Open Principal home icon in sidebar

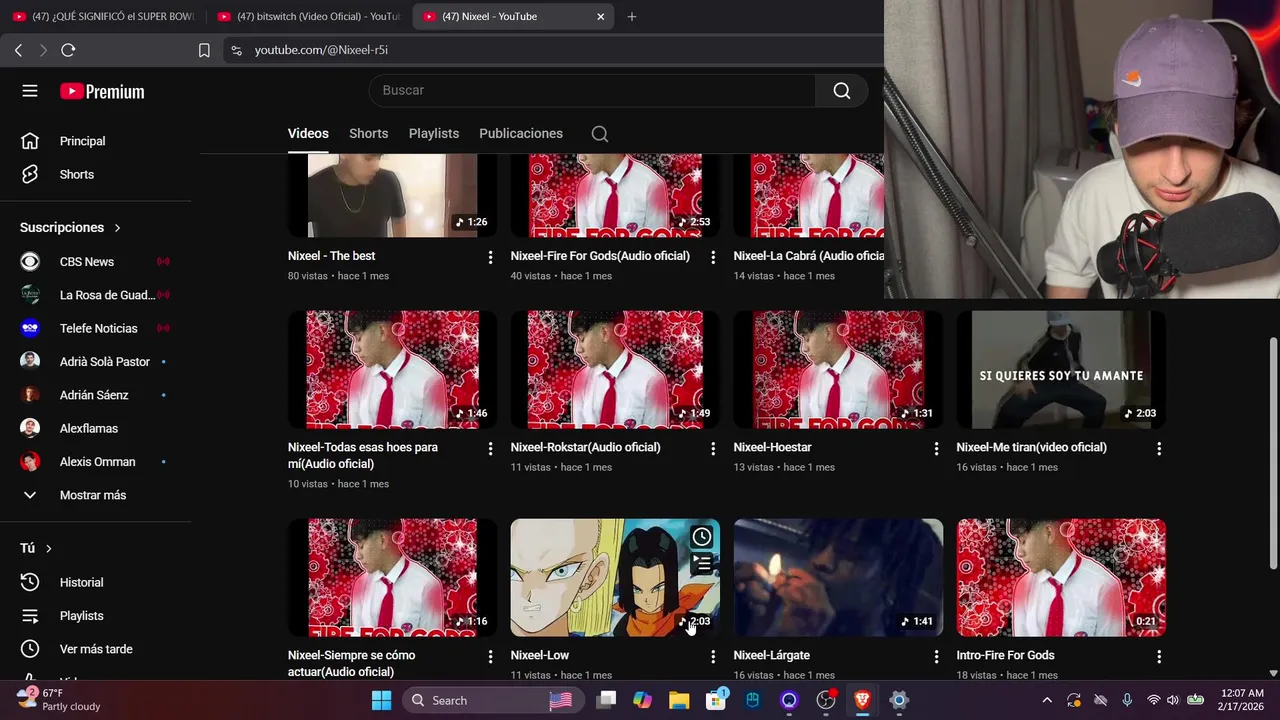click(x=30, y=141)
